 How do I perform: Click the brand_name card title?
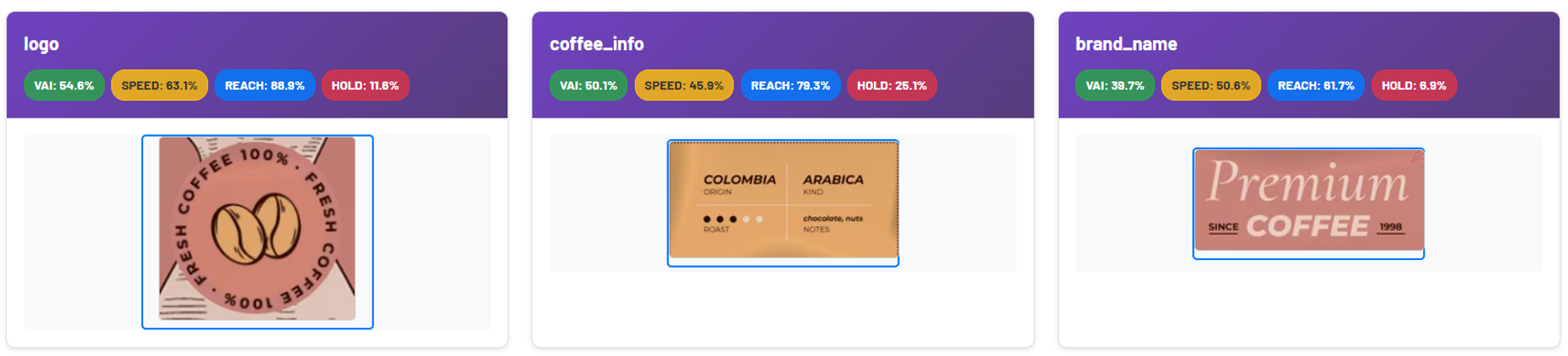pyautogui.click(x=1126, y=43)
